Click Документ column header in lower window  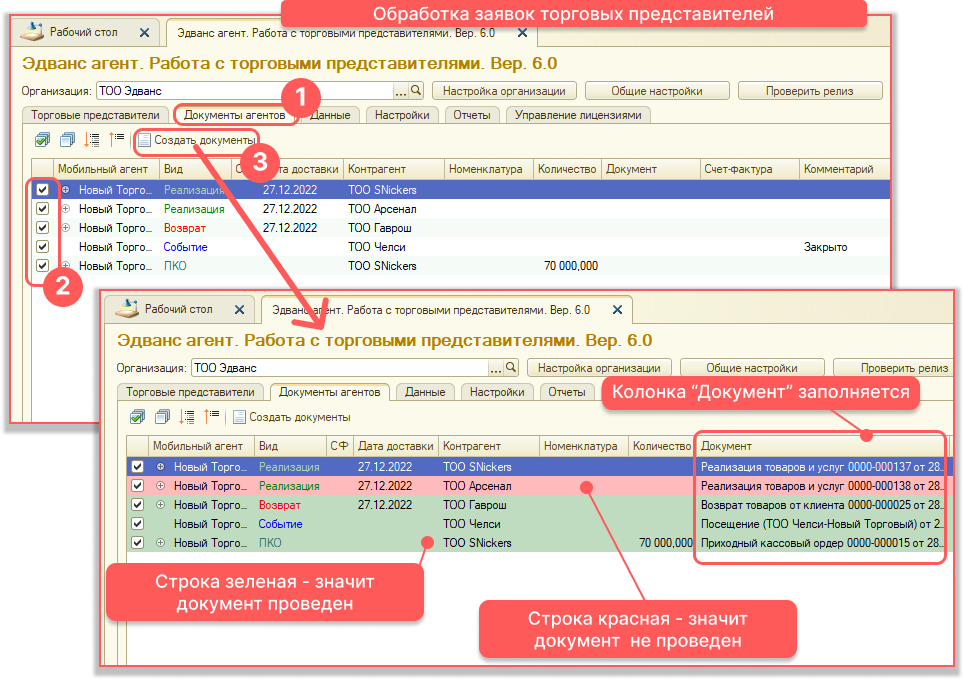click(820, 446)
